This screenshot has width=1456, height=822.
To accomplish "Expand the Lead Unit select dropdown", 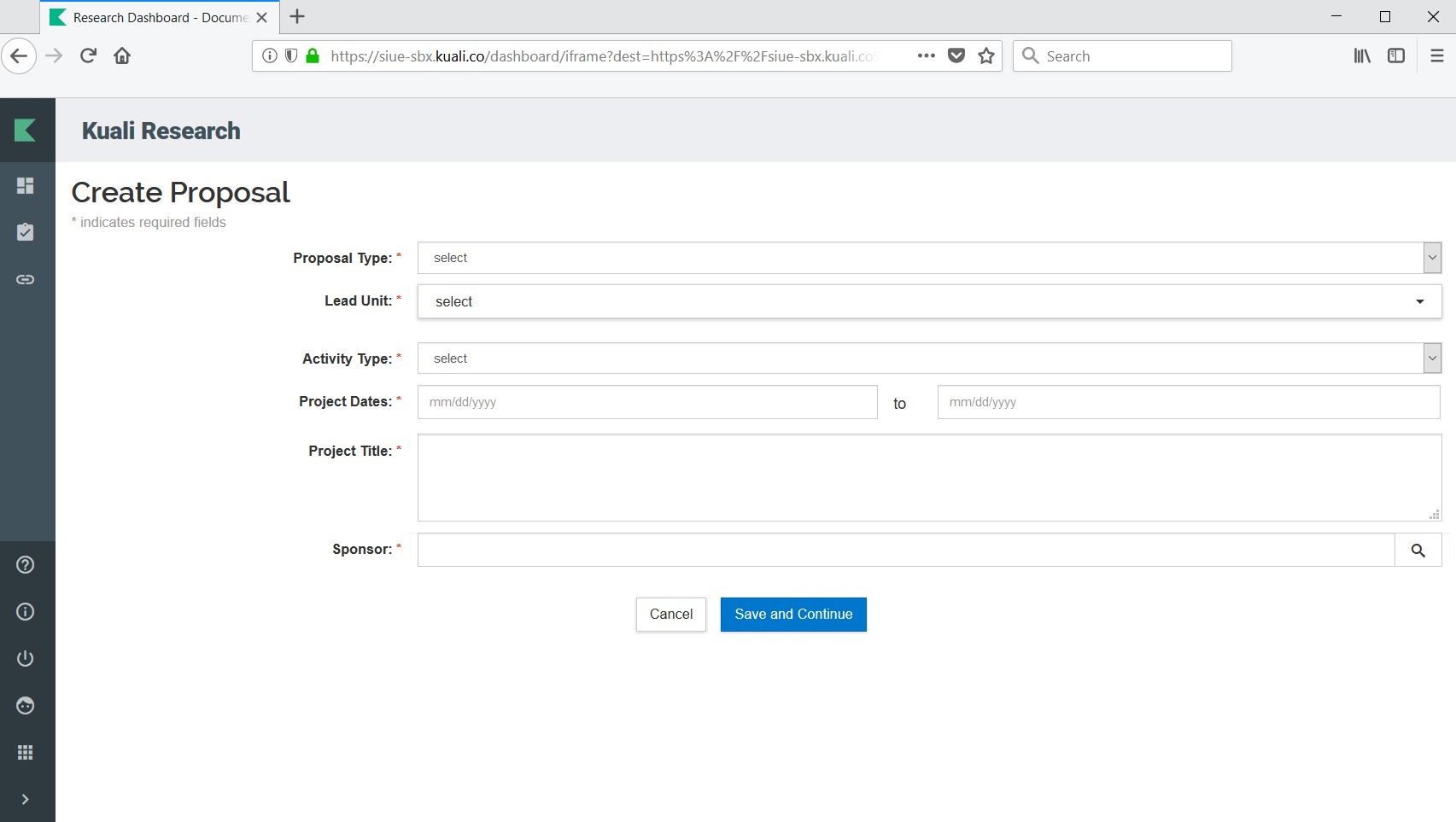I will [928, 301].
